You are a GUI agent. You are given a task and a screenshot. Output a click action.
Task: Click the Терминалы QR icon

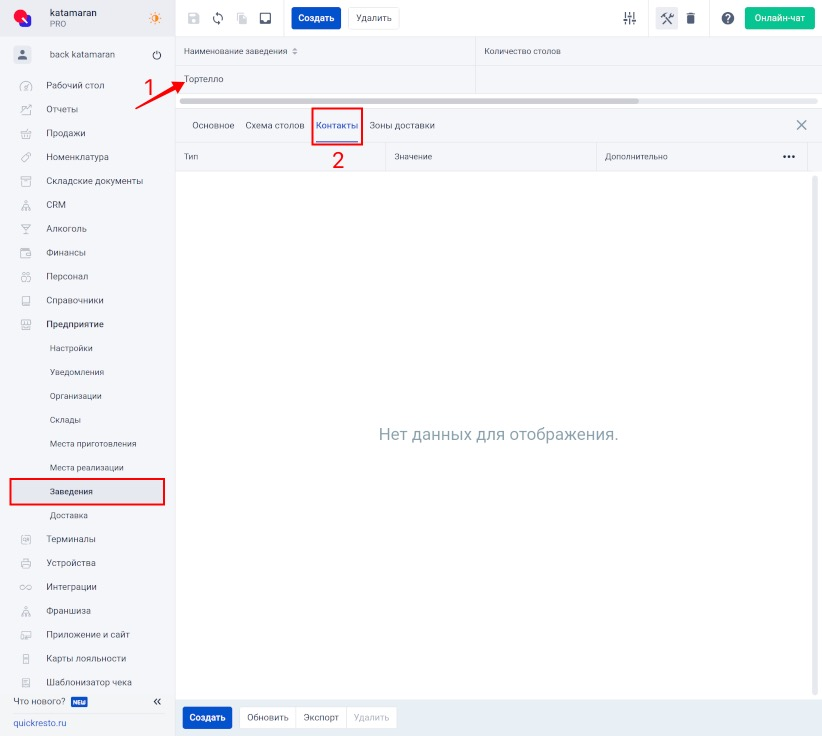pos(26,539)
